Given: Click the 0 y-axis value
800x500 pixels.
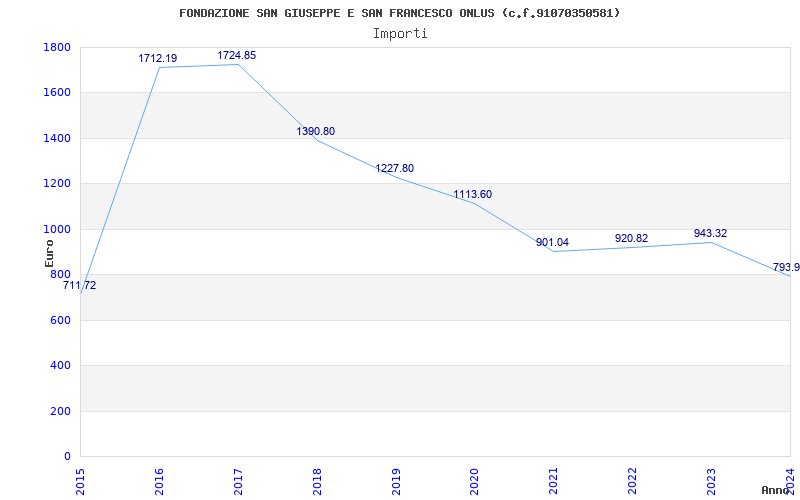Looking at the screenshot, I should pyautogui.click(x=67, y=457).
